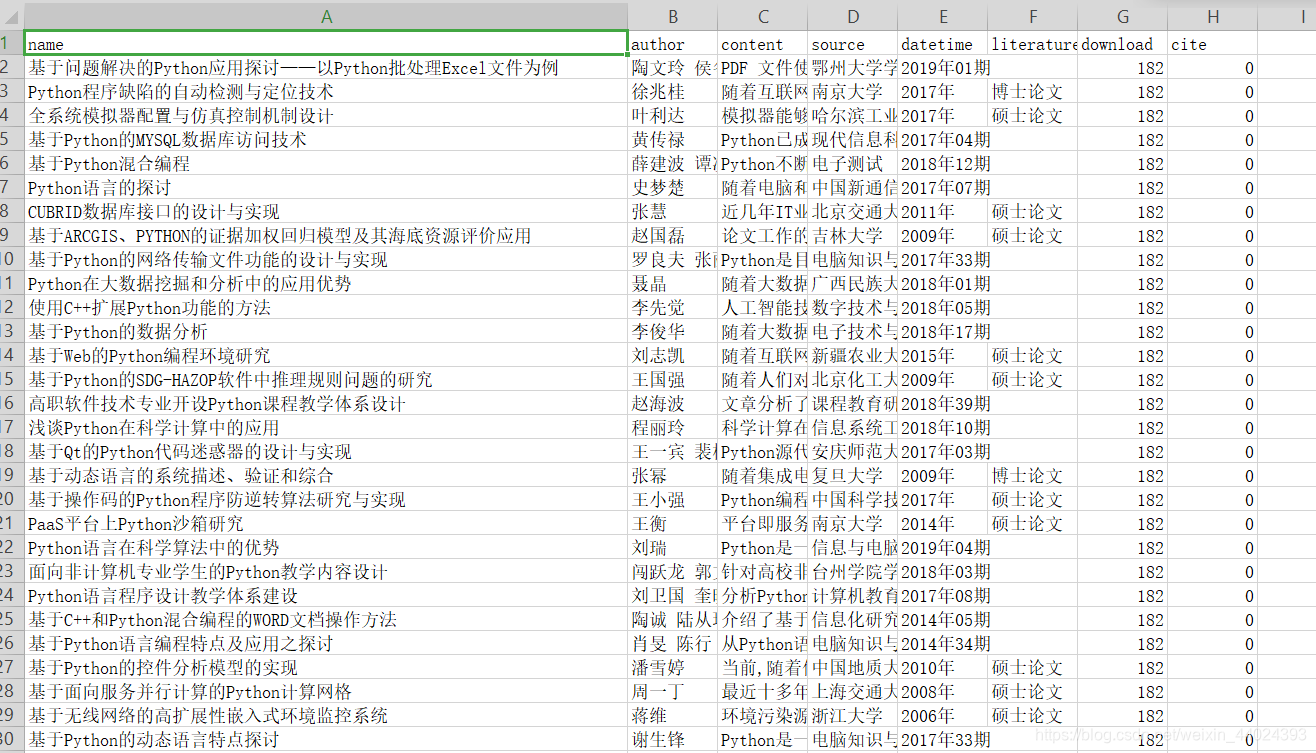Click the "source" header cell
The width and height of the screenshot is (1316, 753).
click(x=853, y=44)
